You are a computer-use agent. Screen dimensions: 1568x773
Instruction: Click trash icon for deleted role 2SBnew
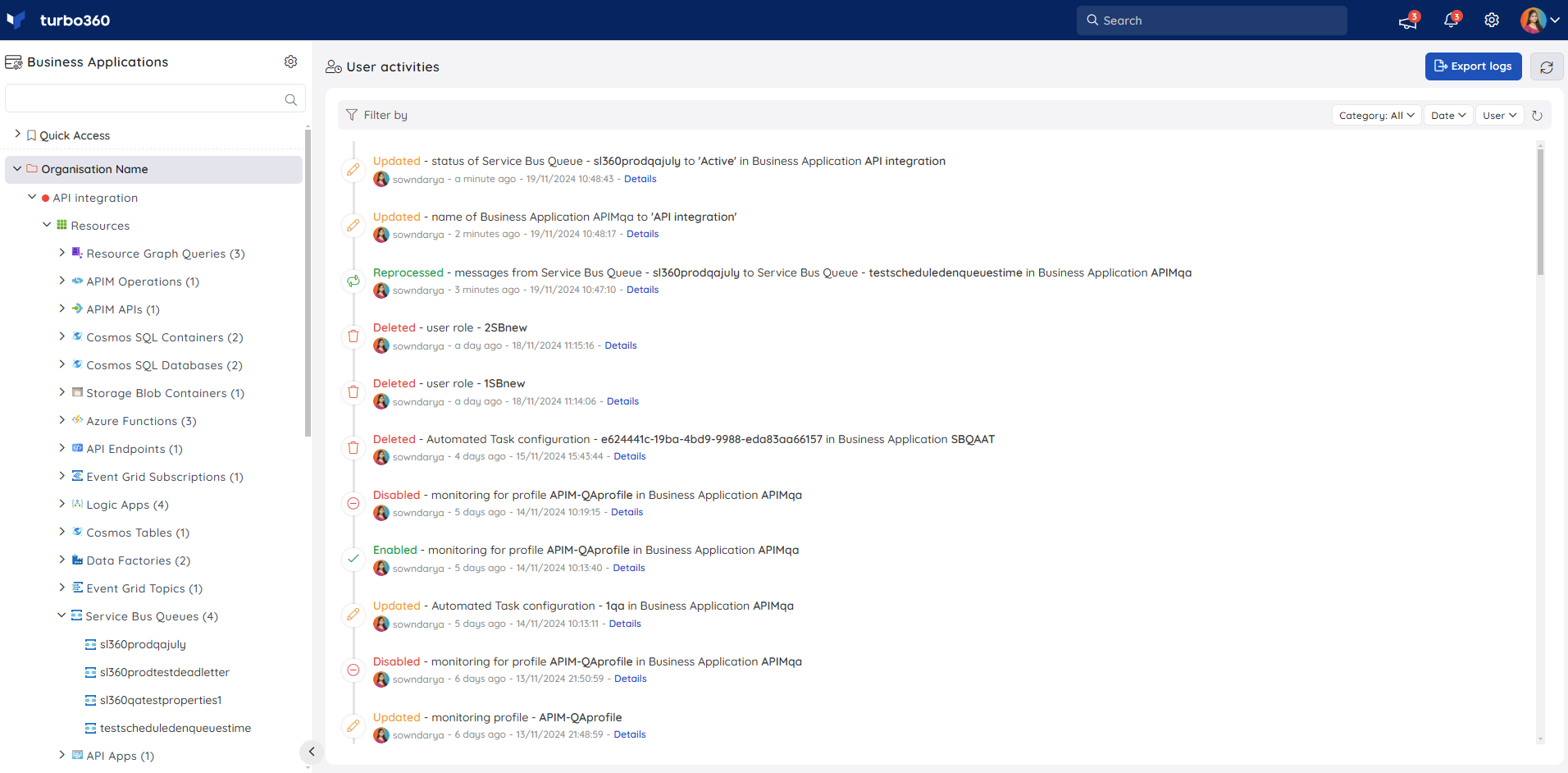pyautogui.click(x=353, y=336)
